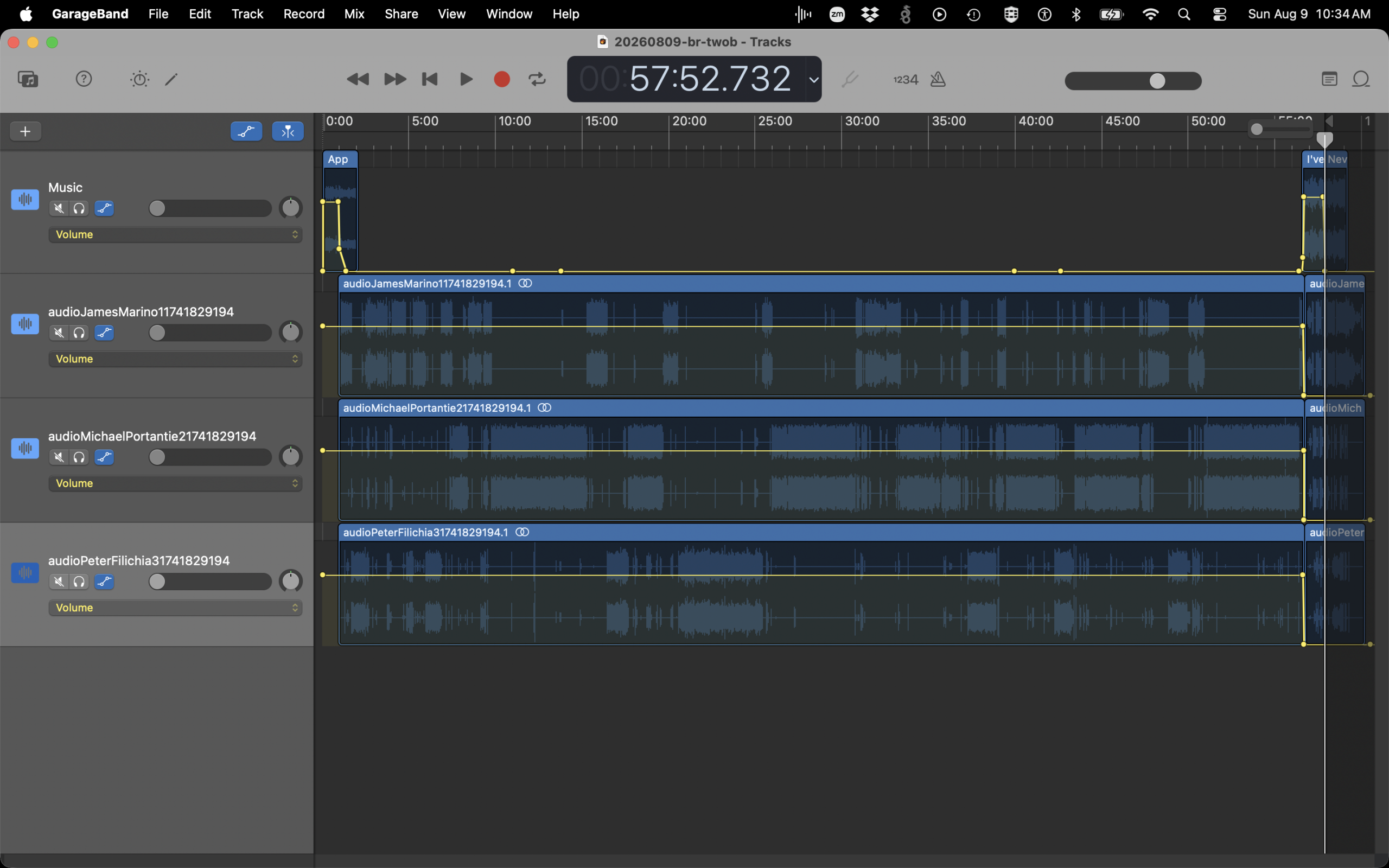
Task: Mute the audioJamesMarino track
Action: [x=59, y=333]
